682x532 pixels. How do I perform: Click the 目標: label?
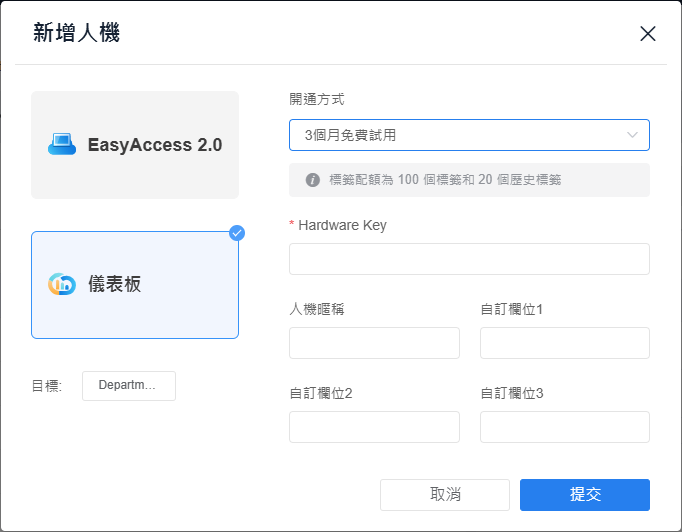47,386
